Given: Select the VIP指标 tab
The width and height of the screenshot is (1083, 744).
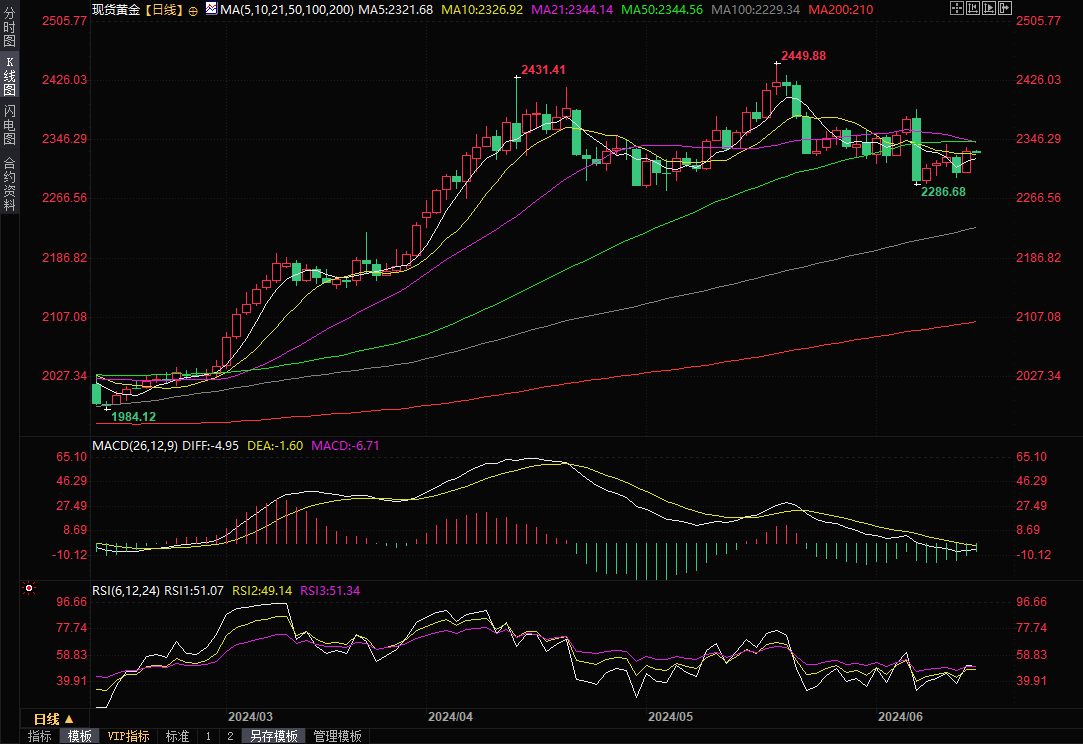Looking at the screenshot, I should point(129,736).
